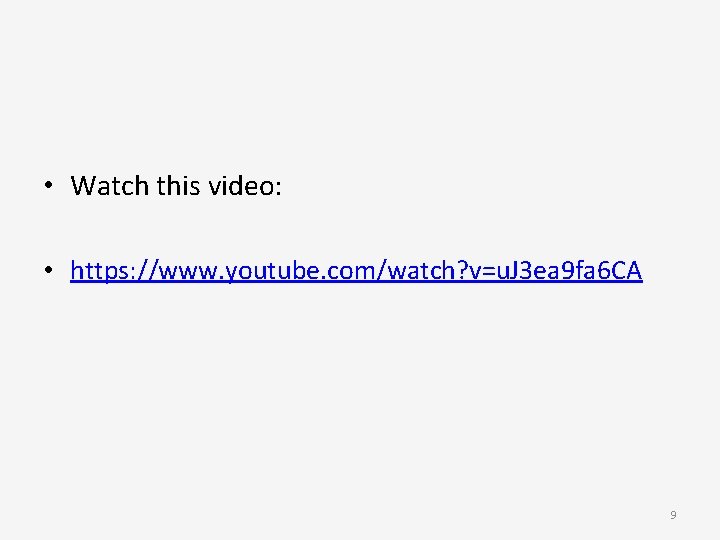Select the bullet before the YouTube link
Image resolution: width=720 pixels, height=540 pixels.
point(49,270)
